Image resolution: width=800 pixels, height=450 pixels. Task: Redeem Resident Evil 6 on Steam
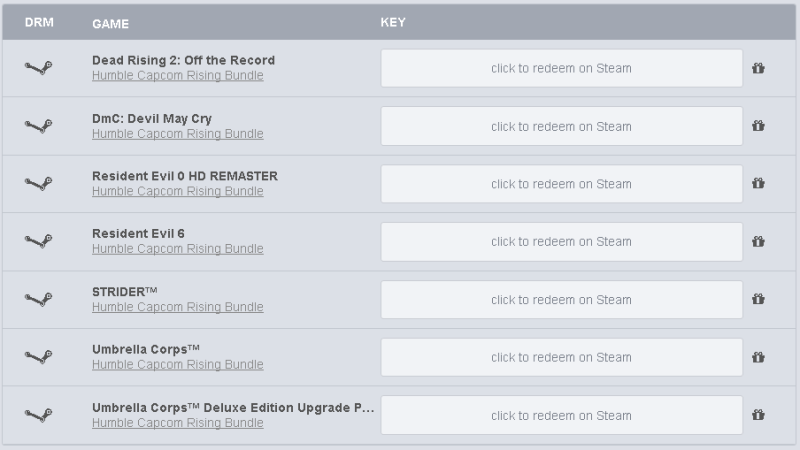pyautogui.click(x=561, y=242)
